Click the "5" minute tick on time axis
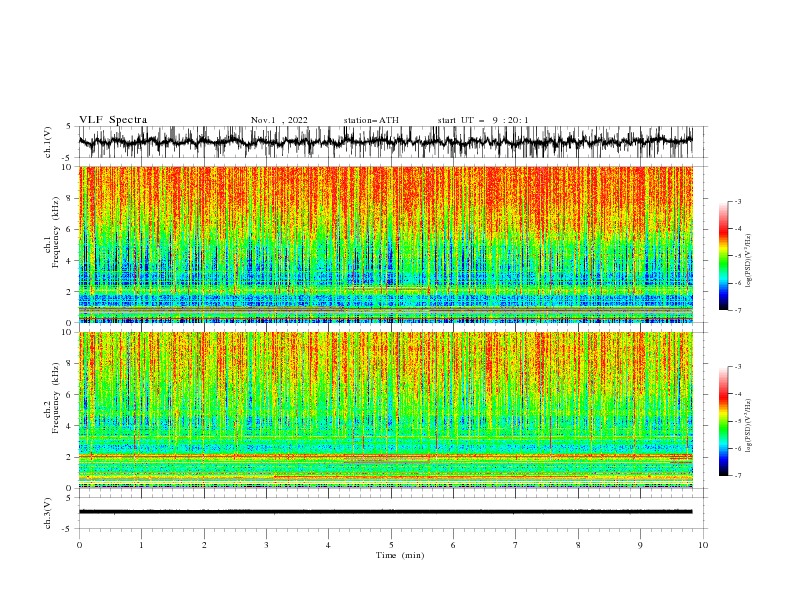This screenshot has width=792, height=612. [x=391, y=545]
